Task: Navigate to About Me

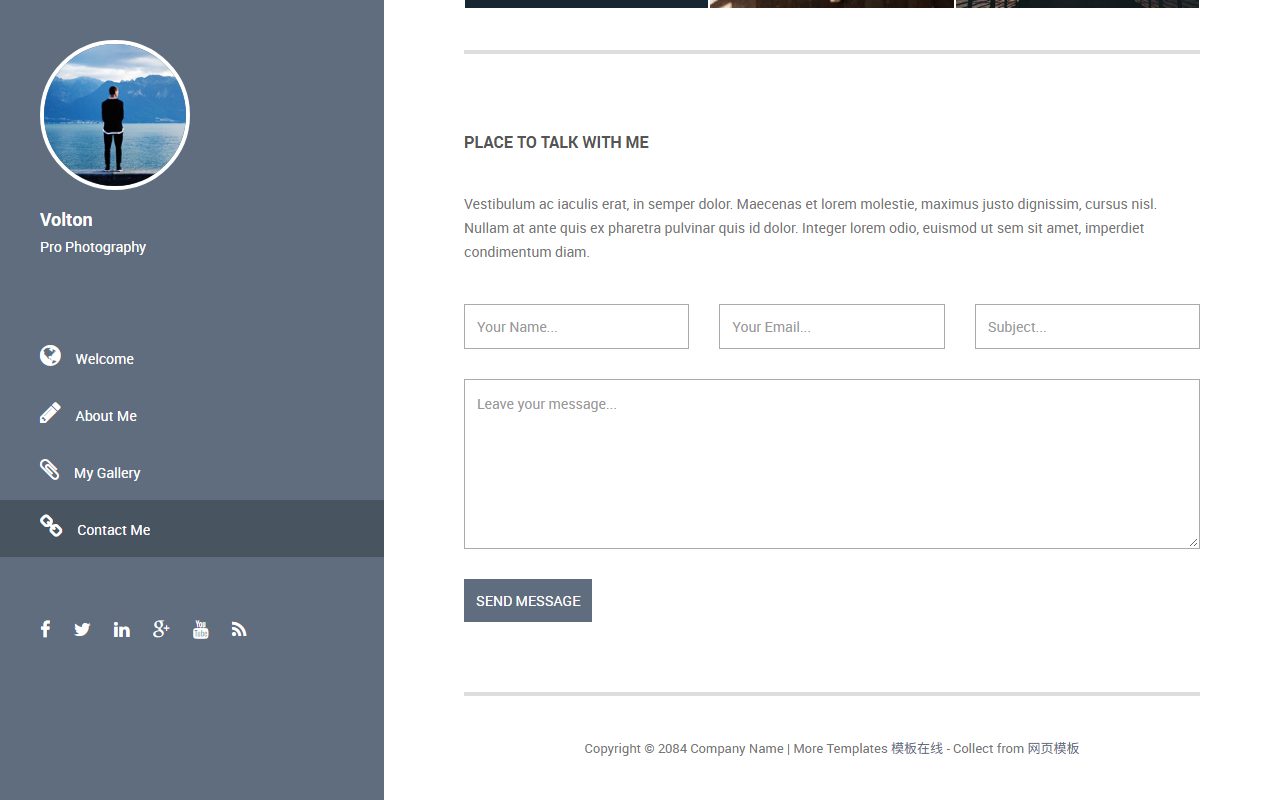Action: [x=192, y=415]
